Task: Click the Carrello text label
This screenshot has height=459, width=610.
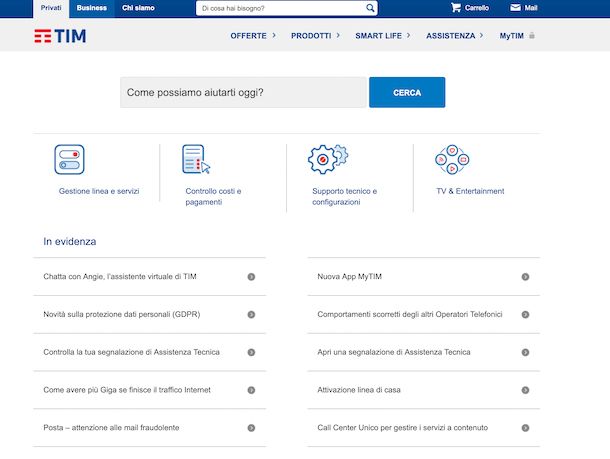Action: click(477, 8)
